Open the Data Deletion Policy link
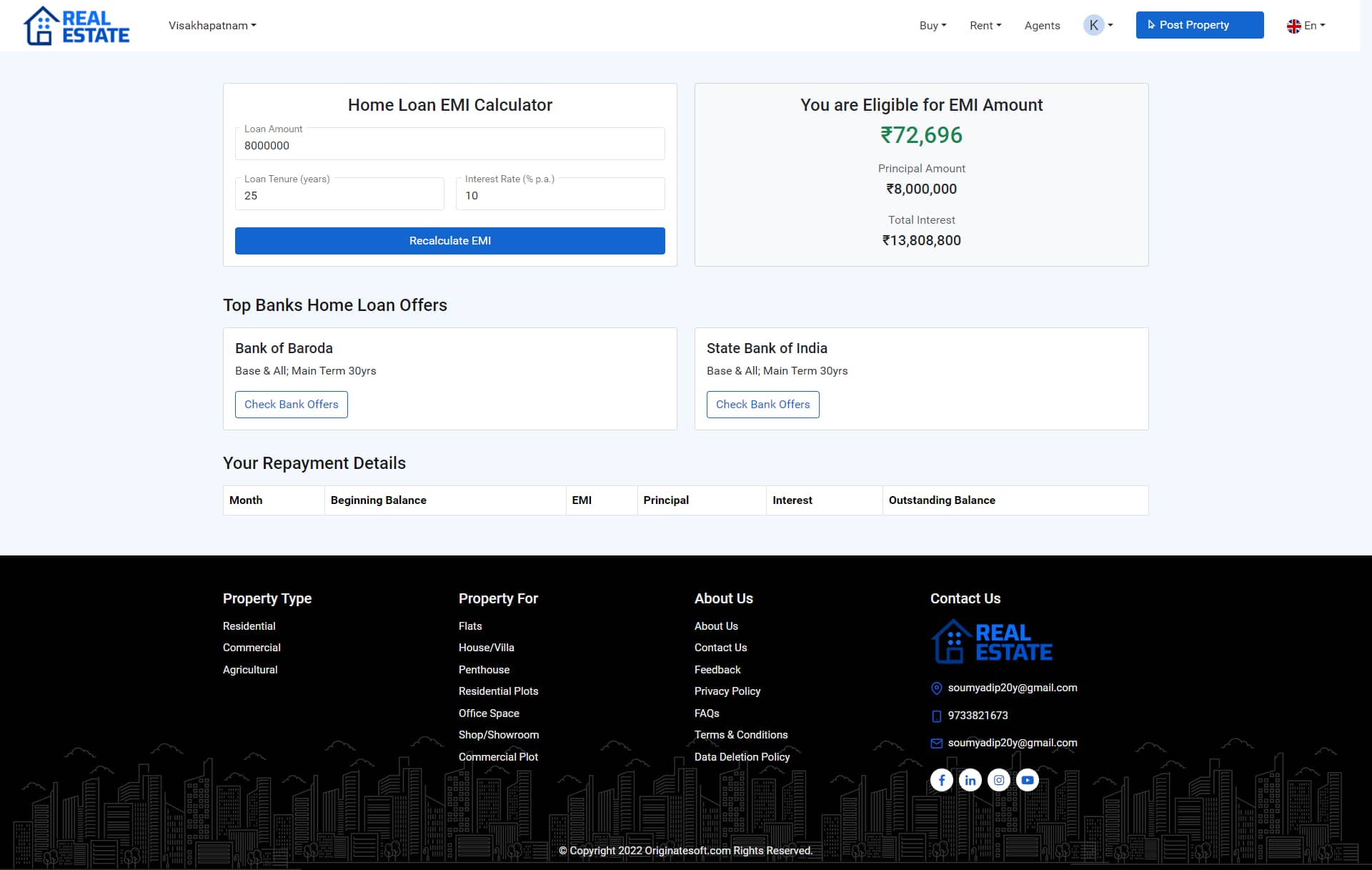The height and width of the screenshot is (870, 1372). coord(742,757)
